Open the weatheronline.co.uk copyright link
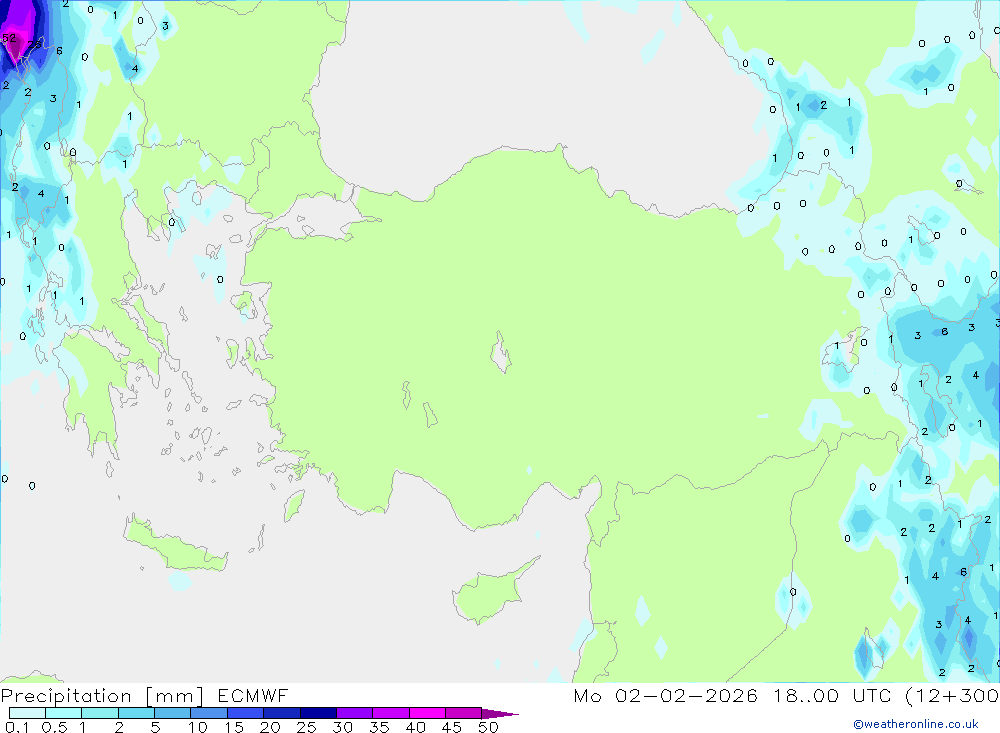This screenshot has height=733, width=1000. pos(916,724)
